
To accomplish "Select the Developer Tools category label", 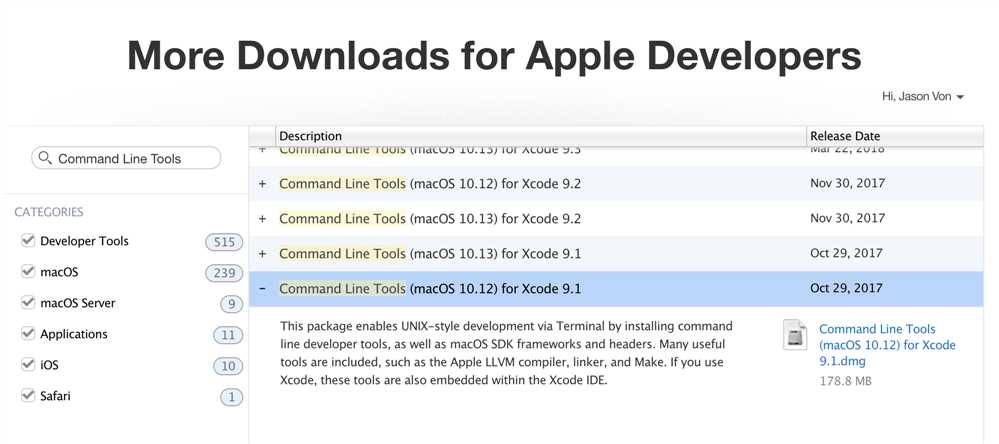I will point(84,241).
